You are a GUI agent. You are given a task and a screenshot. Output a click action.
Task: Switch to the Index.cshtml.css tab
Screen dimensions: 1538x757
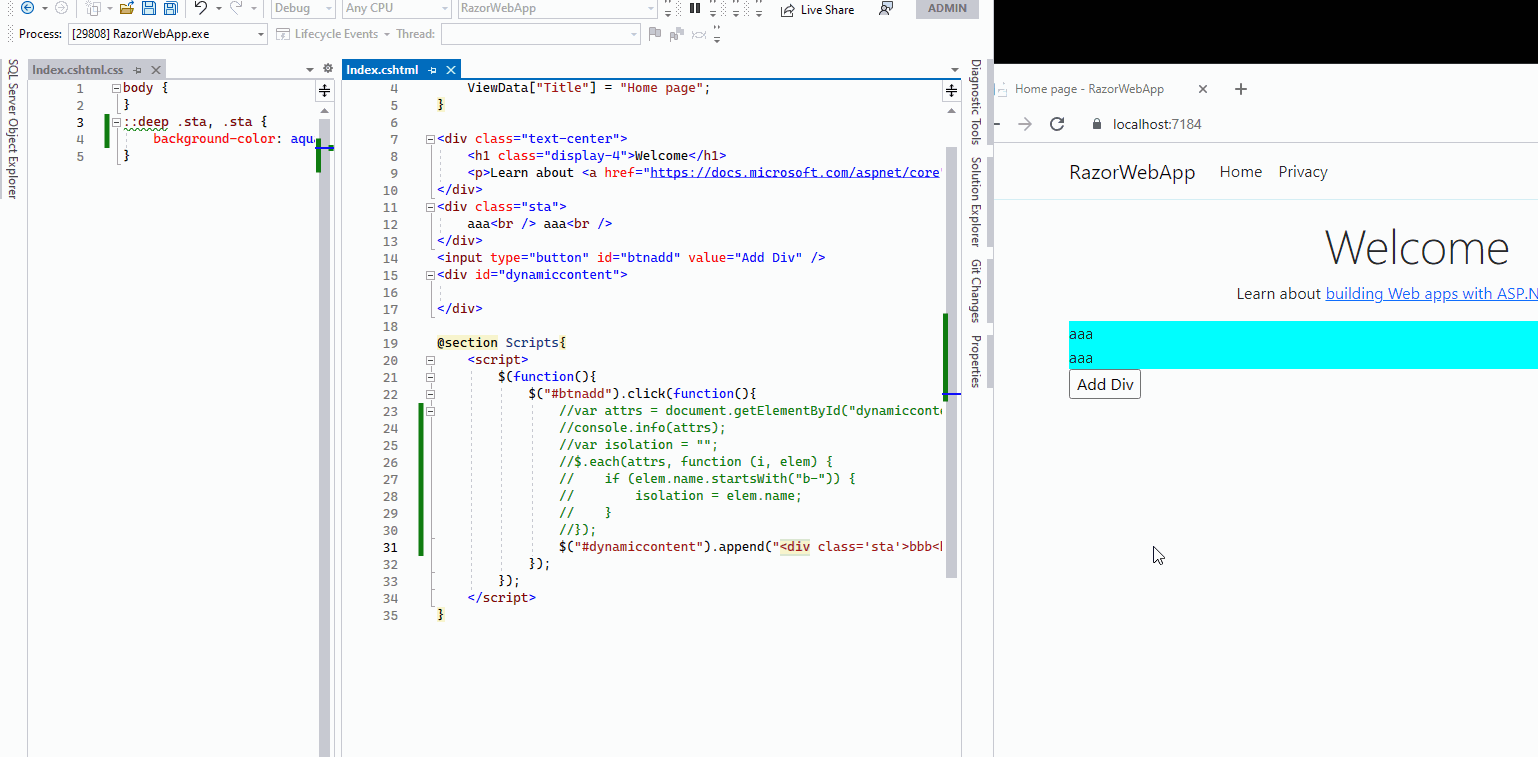point(78,70)
